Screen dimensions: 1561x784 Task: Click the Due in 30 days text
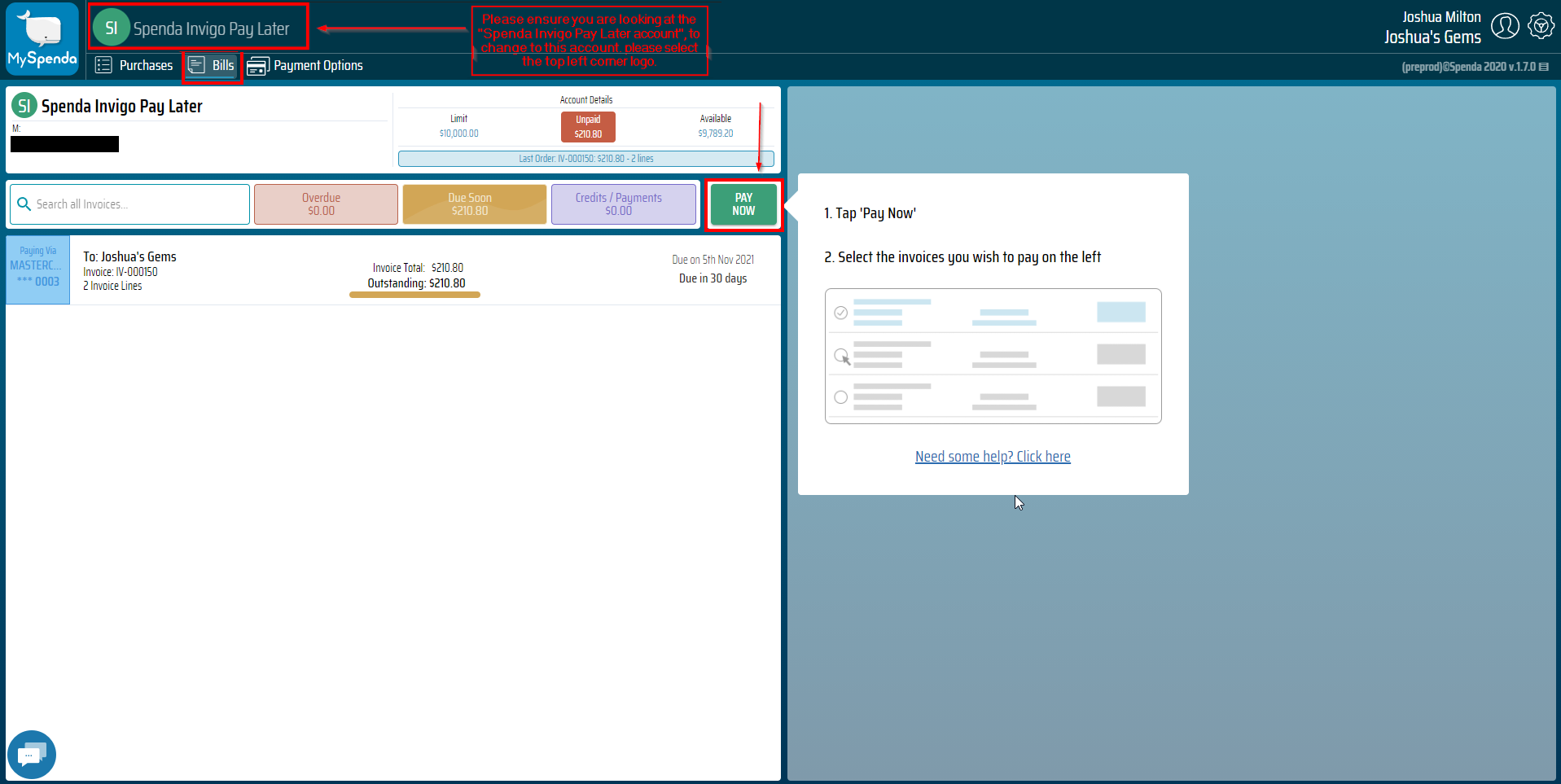pos(713,278)
